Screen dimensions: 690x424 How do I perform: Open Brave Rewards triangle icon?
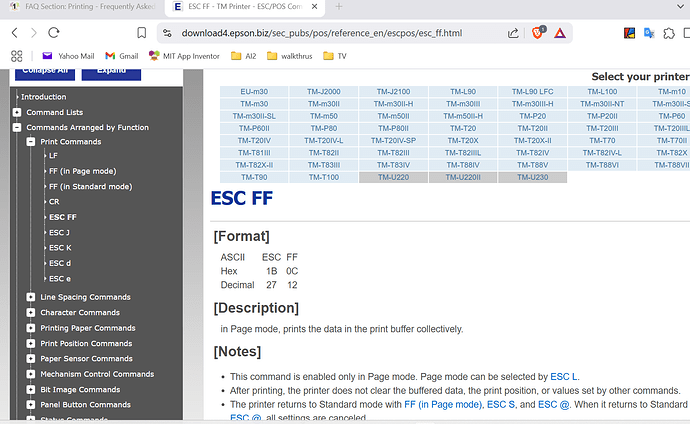click(x=560, y=33)
